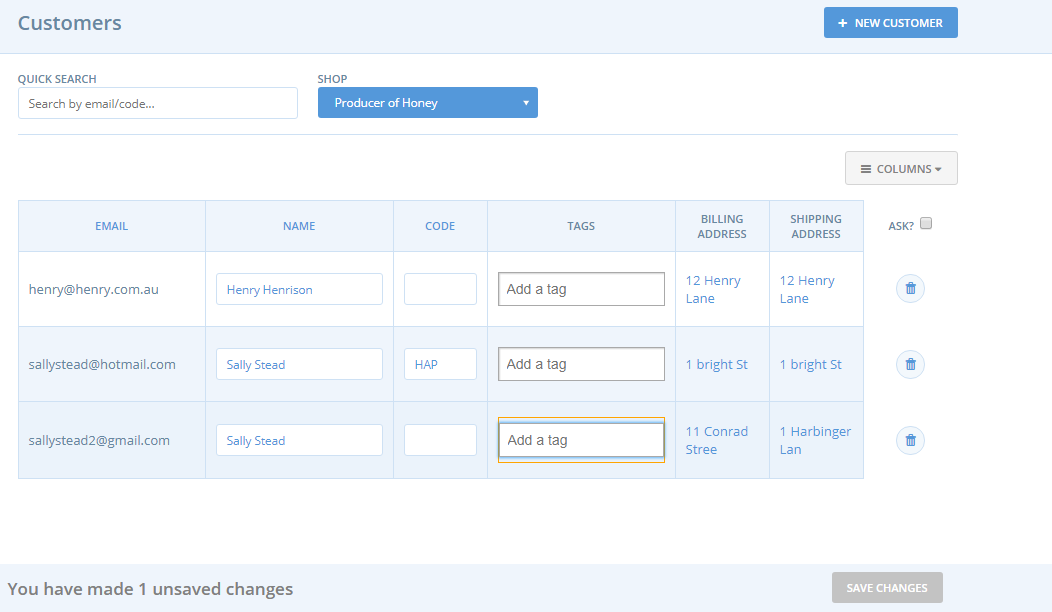Viewport: 1052px width, 612px height.
Task: Click the New Customer button
Action: (890, 23)
